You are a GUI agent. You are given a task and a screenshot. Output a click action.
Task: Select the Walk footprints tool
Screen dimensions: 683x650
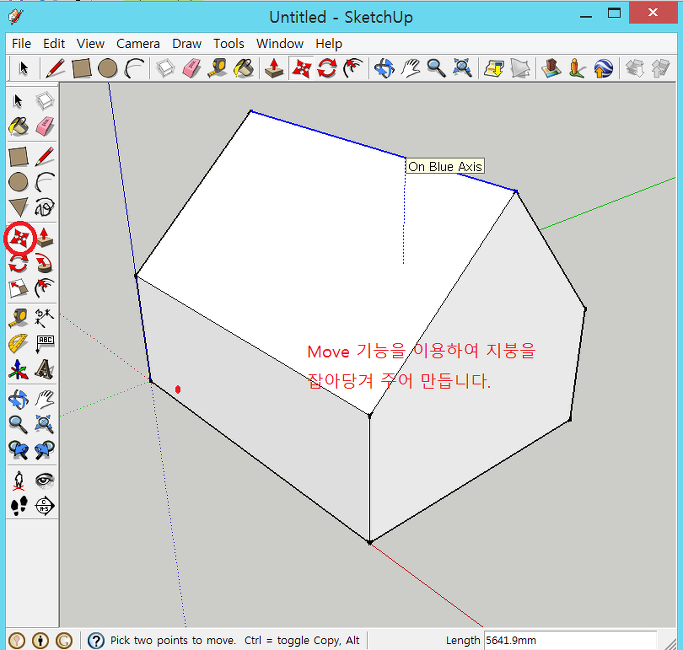[x=18, y=506]
